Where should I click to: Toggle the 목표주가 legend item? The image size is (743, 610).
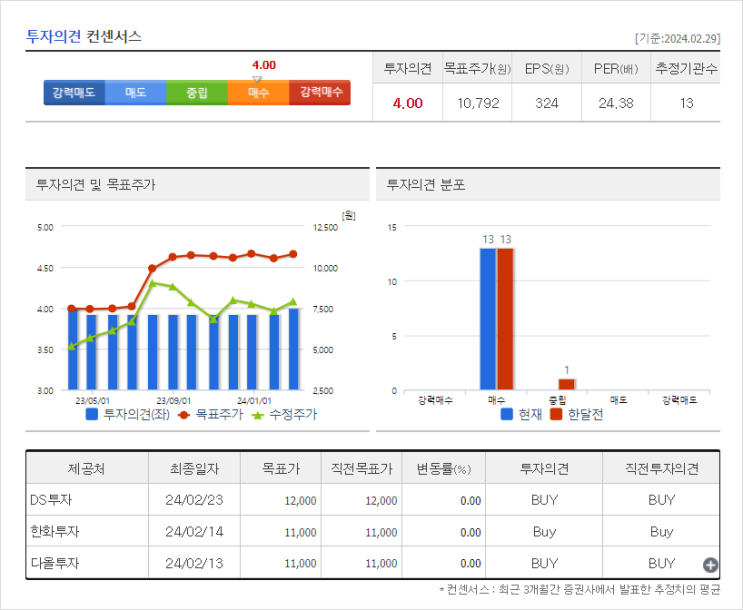tap(210, 414)
